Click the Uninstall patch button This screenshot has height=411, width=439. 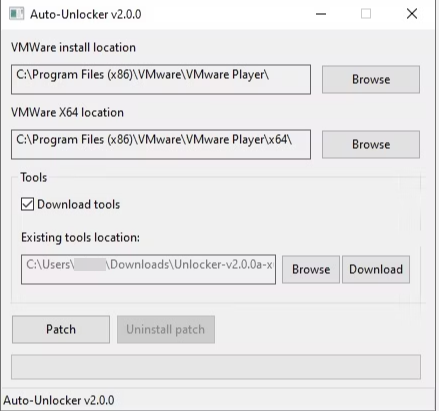point(166,329)
